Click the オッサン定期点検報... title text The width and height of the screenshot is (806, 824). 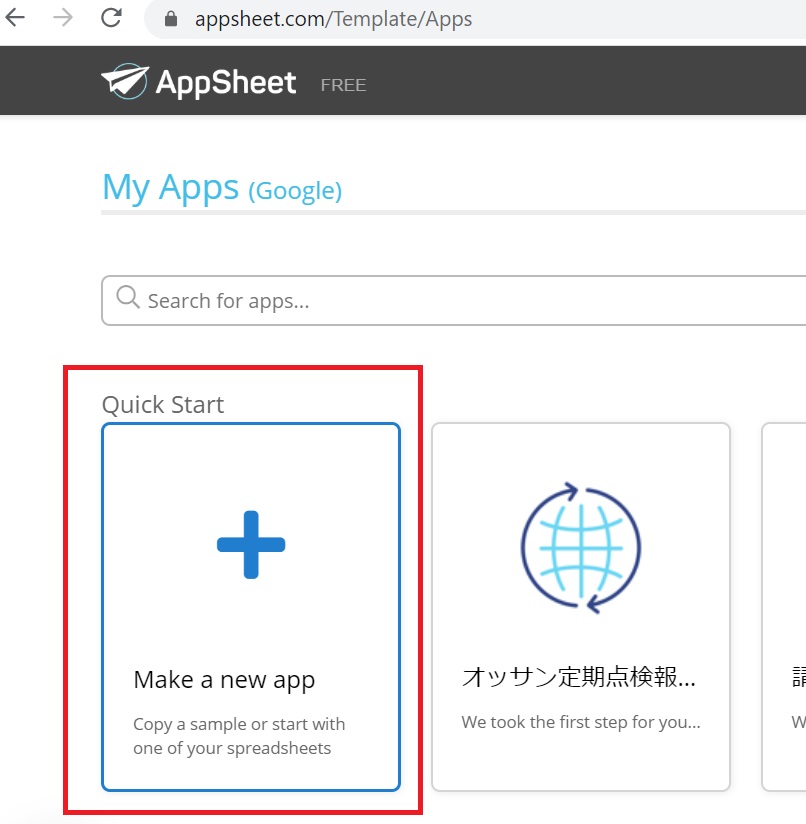click(x=578, y=677)
